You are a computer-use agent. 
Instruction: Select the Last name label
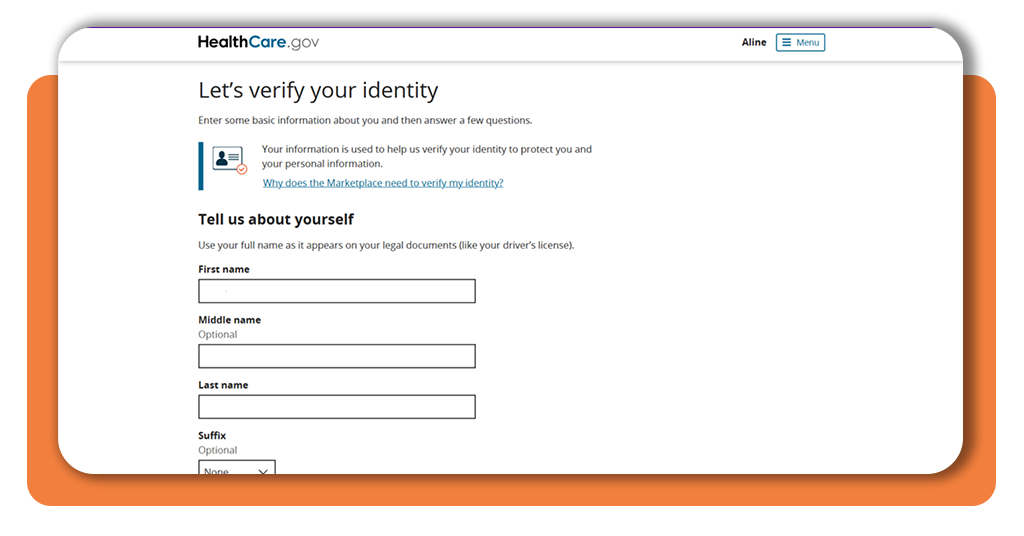(223, 385)
